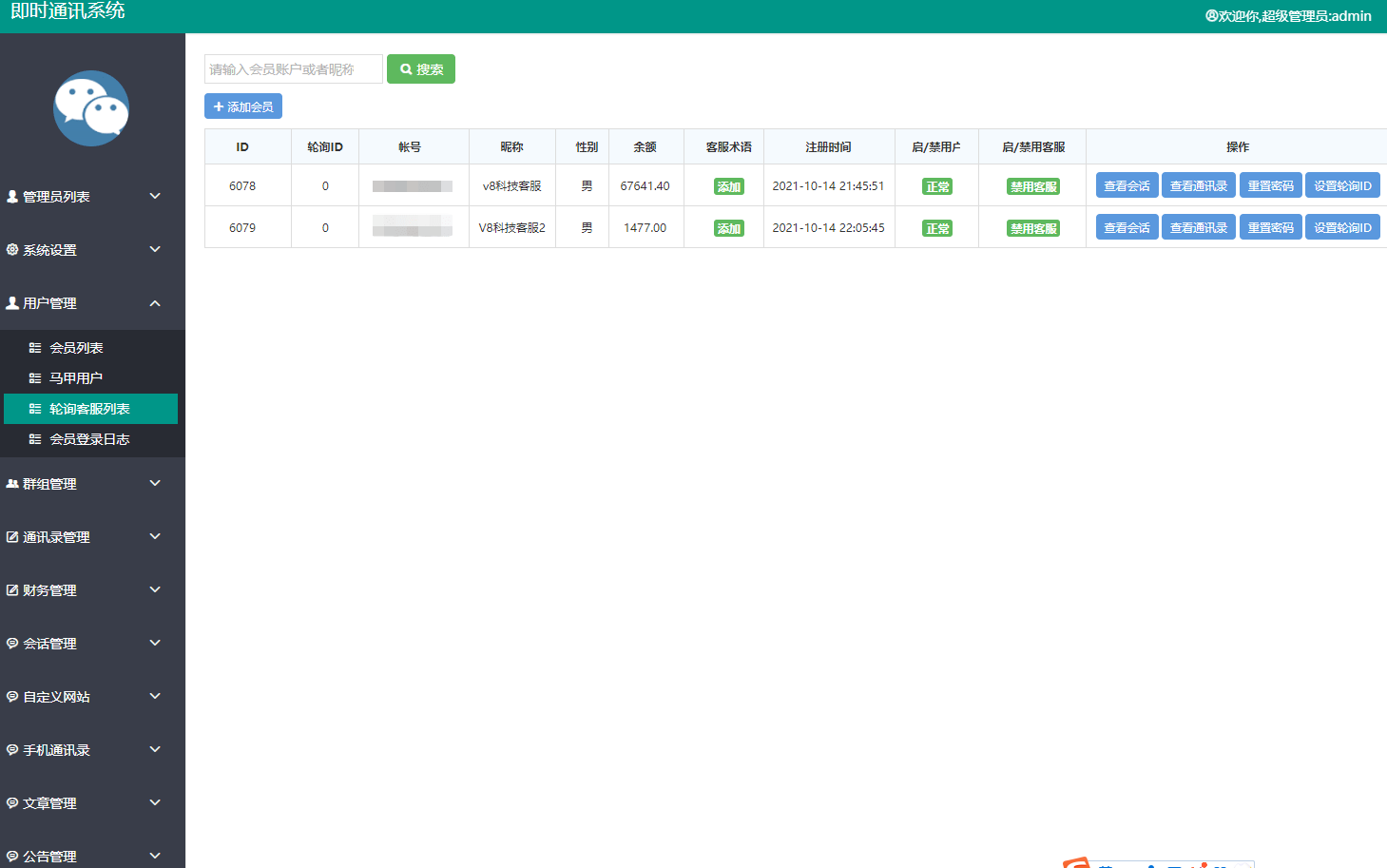Click the person icon beside 用户管理
This screenshot has height=868, width=1387.
pyautogui.click(x=12, y=303)
